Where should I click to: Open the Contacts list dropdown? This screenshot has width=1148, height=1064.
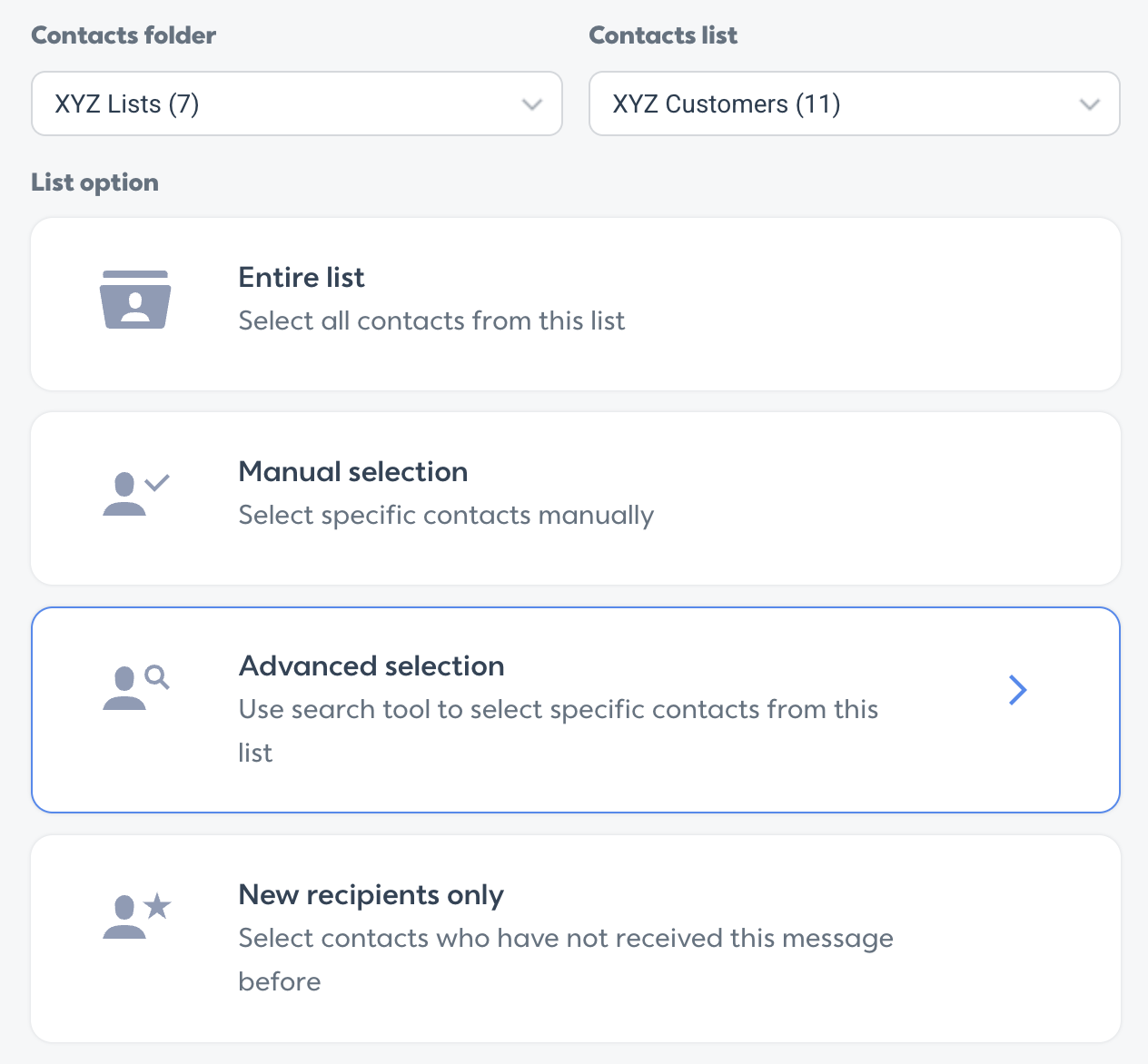(x=855, y=103)
